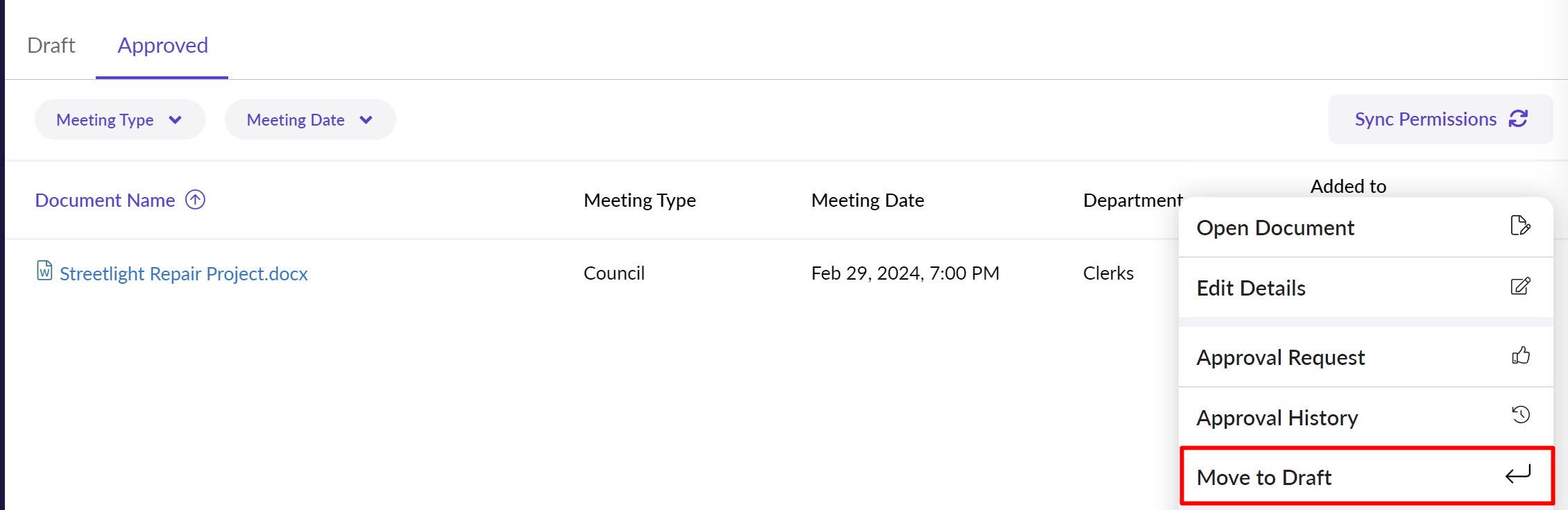
Task: Click the Meeting Date dropdown chevron
Action: (x=366, y=119)
